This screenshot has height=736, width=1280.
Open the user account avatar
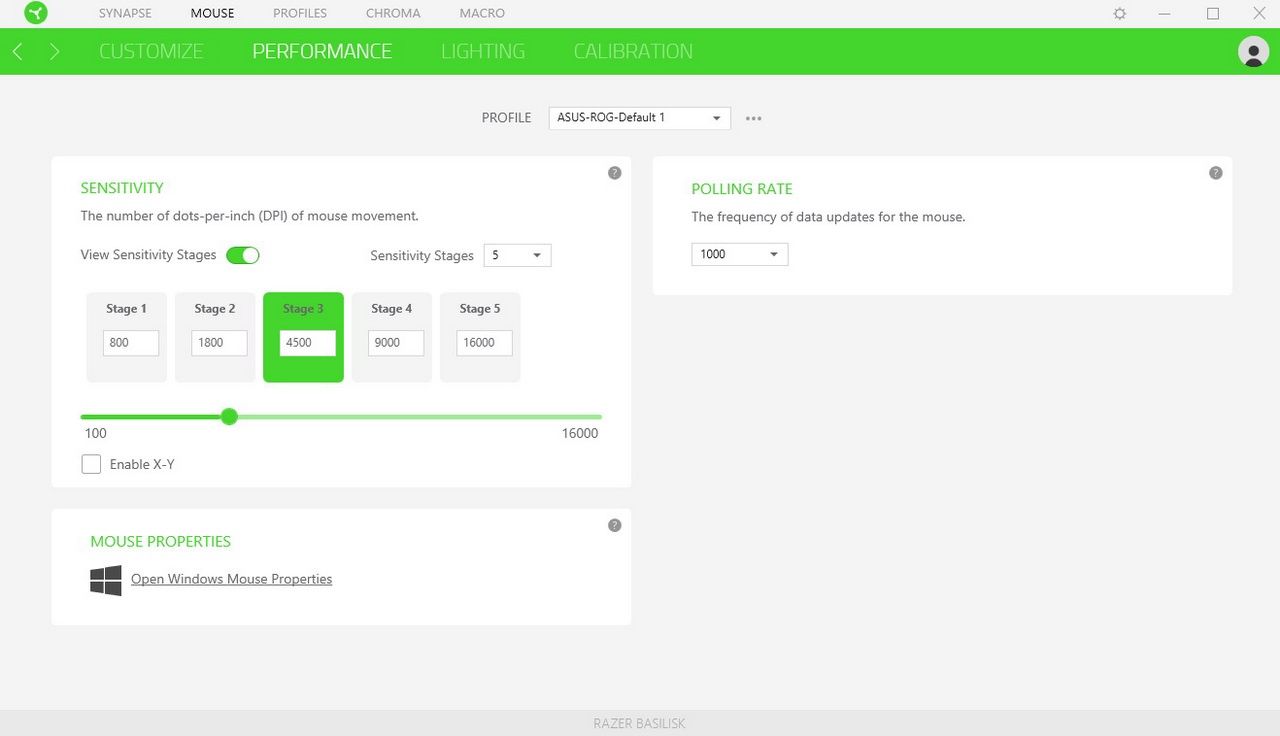pyautogui.click(x=1253, y=51)
